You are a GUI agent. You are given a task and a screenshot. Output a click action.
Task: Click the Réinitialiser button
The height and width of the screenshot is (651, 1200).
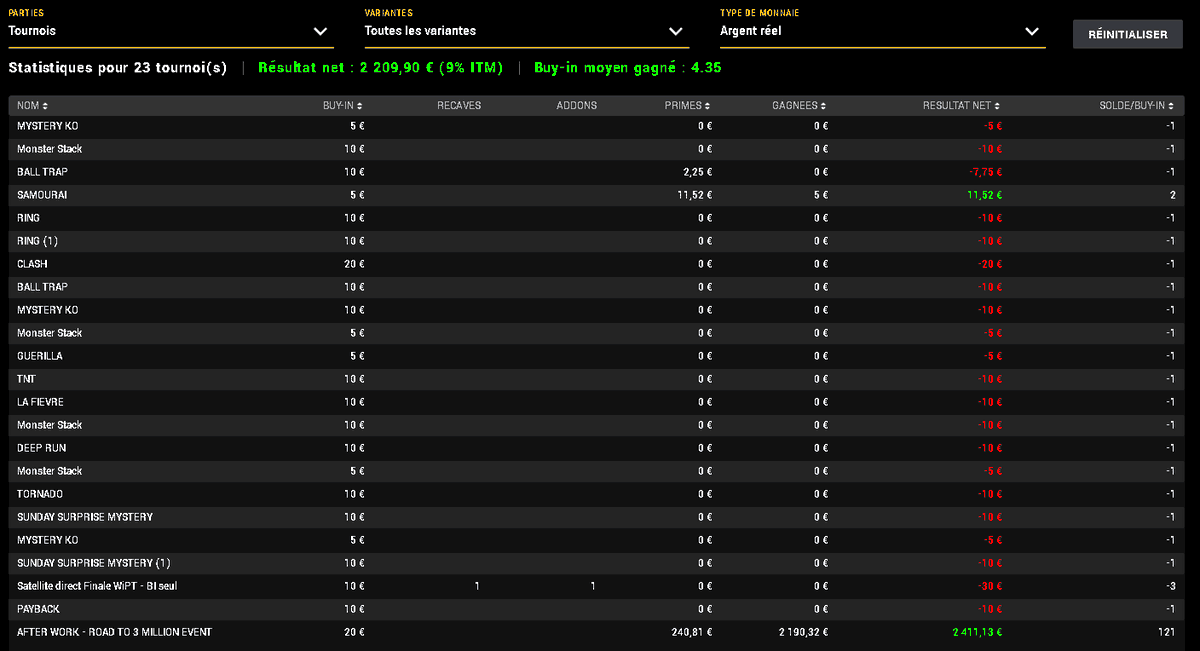tap(1127, 34)
